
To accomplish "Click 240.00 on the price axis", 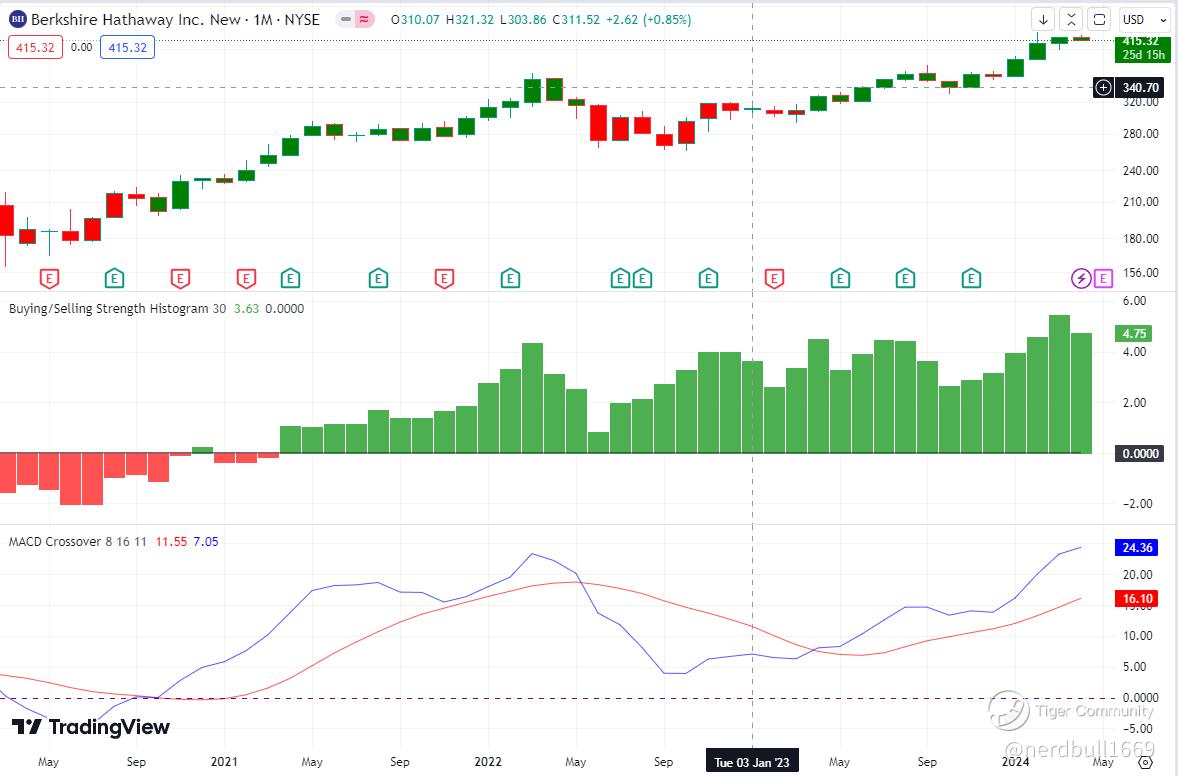I will (1140, 171).
